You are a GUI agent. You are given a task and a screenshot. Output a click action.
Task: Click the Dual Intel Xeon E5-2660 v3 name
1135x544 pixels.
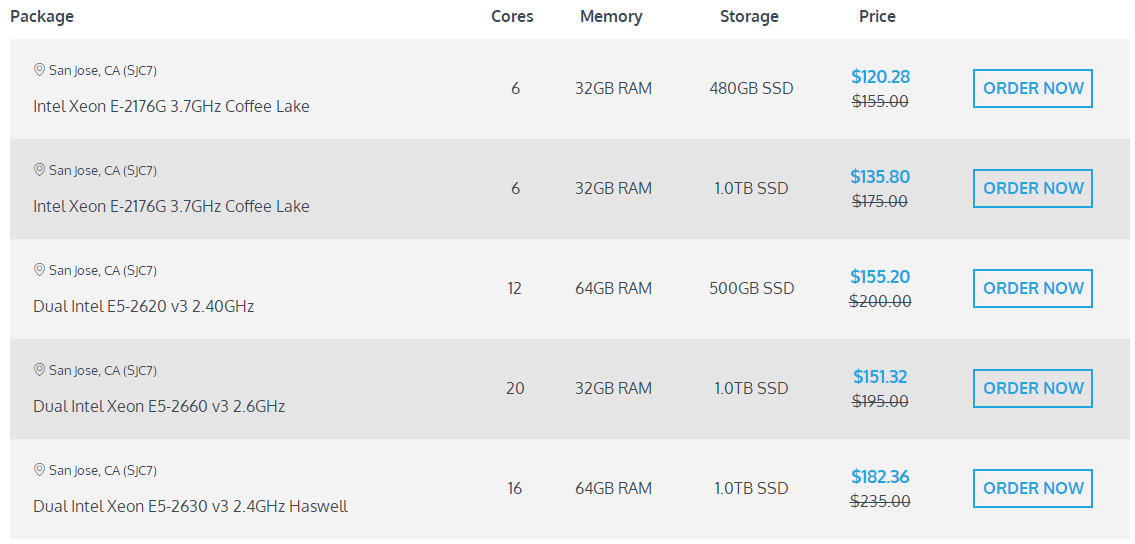(x=159, y=406)
